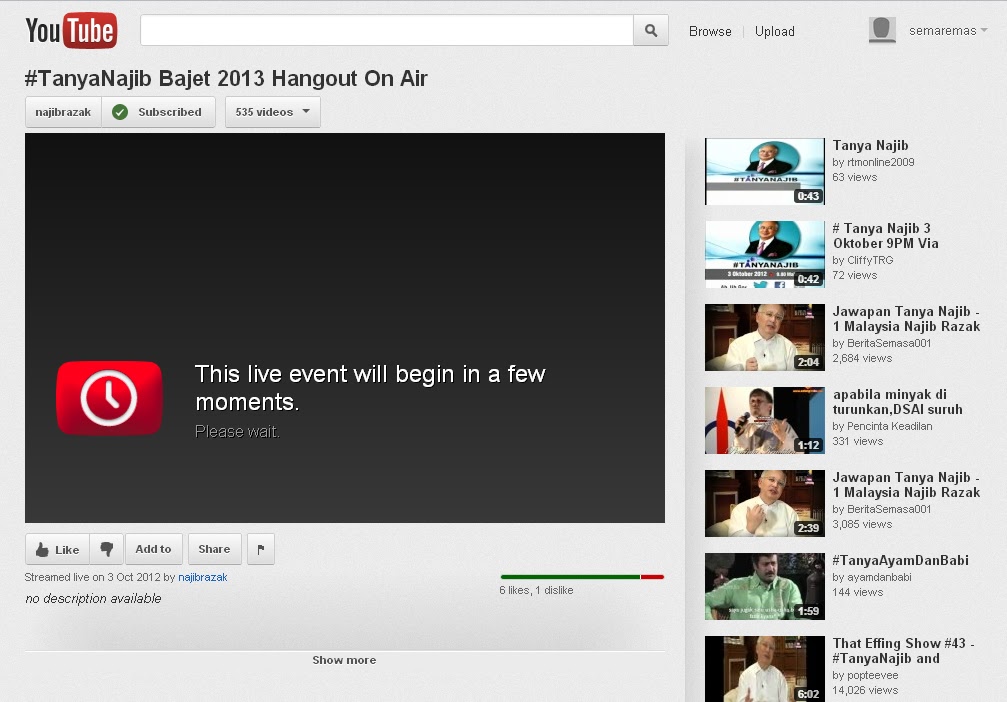Click the 'semaremas' username text
Screen dimensions: 1007x702
click(x=943, y=30)
